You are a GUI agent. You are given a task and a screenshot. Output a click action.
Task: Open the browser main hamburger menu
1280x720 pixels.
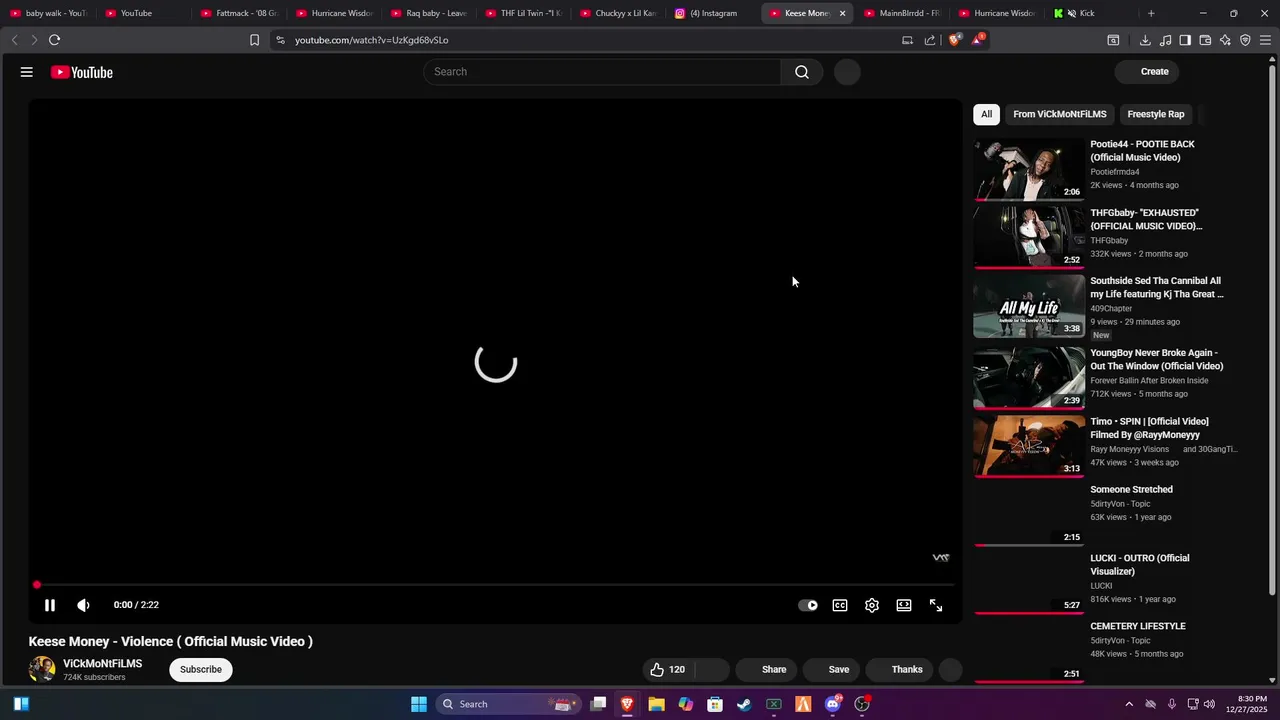(x=1265, y=40)
